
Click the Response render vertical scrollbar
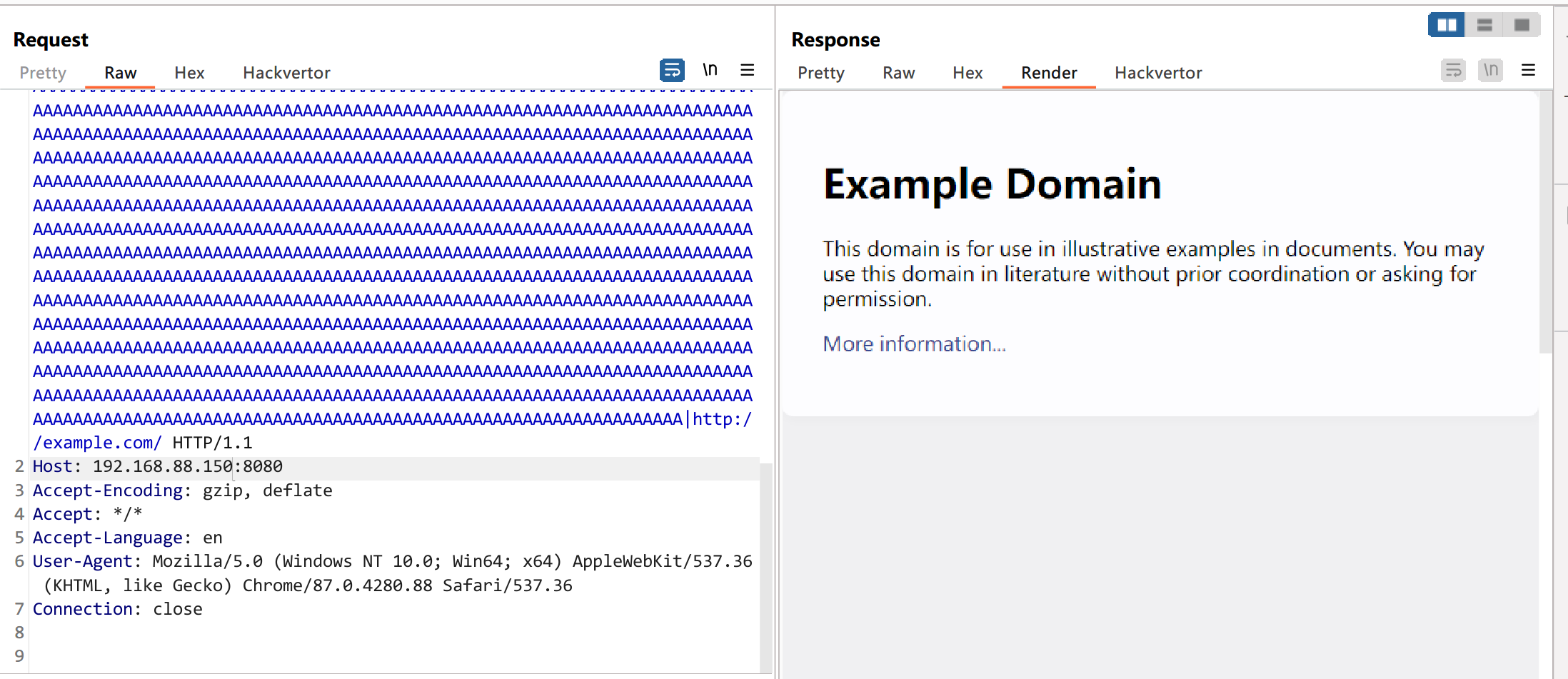(1546, 223)
